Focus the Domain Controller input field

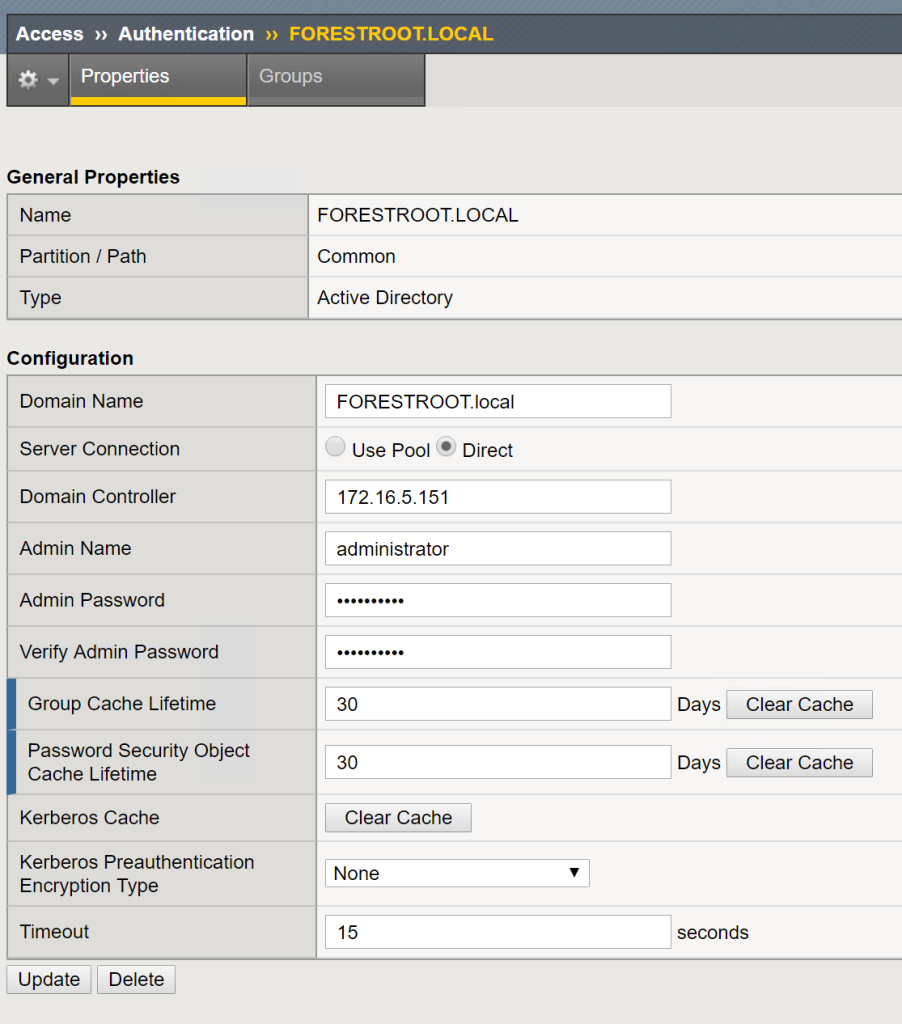tap(498, 497)
